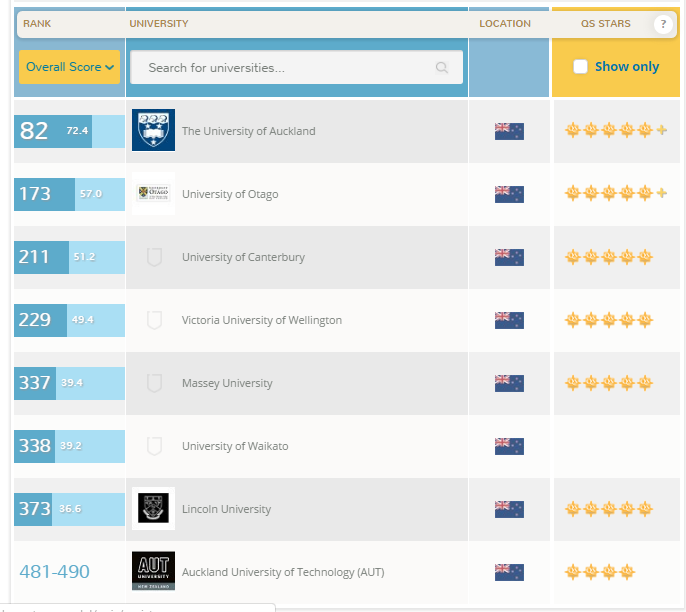Open the Overall Score dropdown
This screenshot has width=686, height=612.
click(x=69, y=67)
